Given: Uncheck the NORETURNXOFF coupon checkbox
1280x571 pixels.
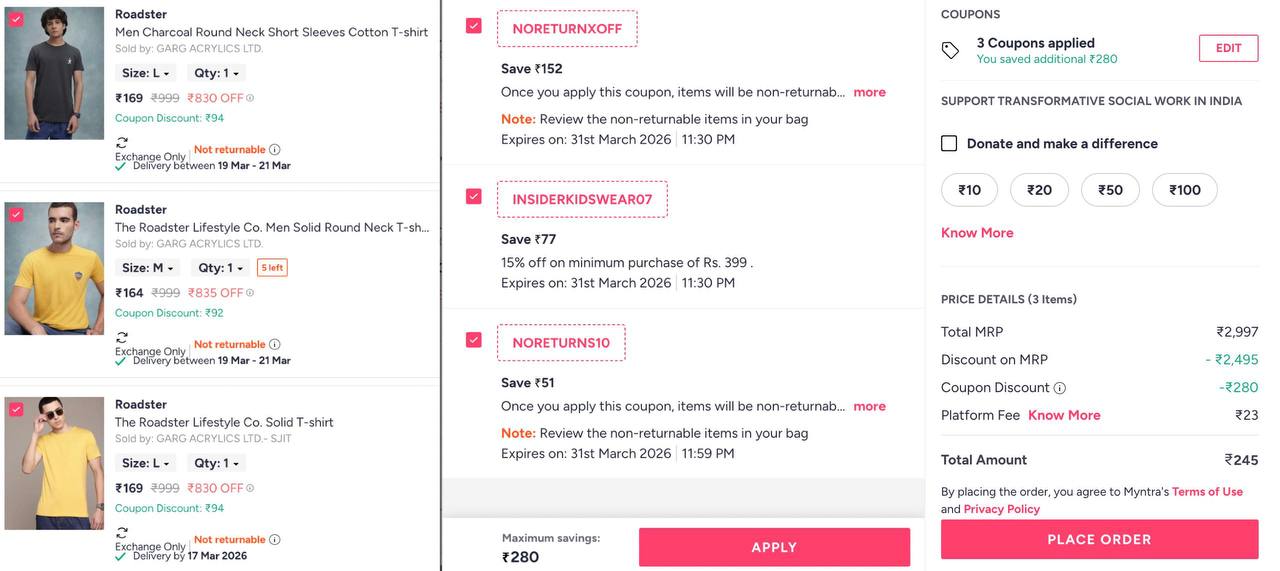Looking at the screenshot, I should click(474, 26).
